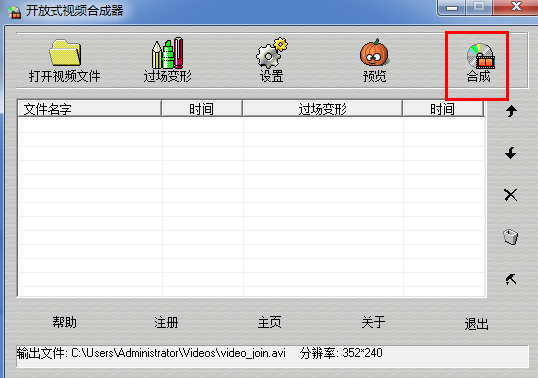
Task: Click the 过场变形 column header
Action: click(x=323, y=109)
